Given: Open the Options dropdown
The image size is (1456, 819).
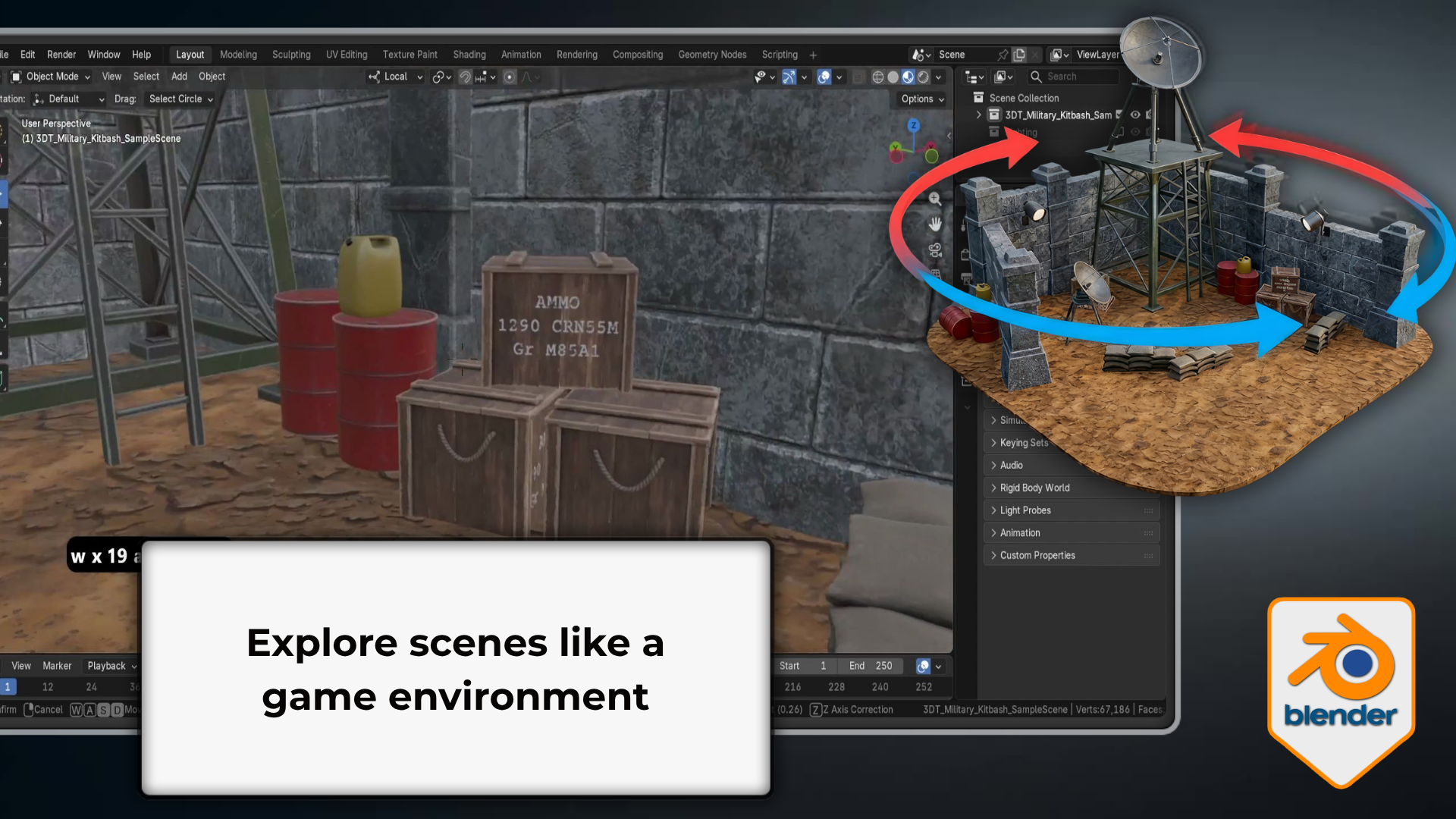Looking at the screenshot, I should click(922, 99).
